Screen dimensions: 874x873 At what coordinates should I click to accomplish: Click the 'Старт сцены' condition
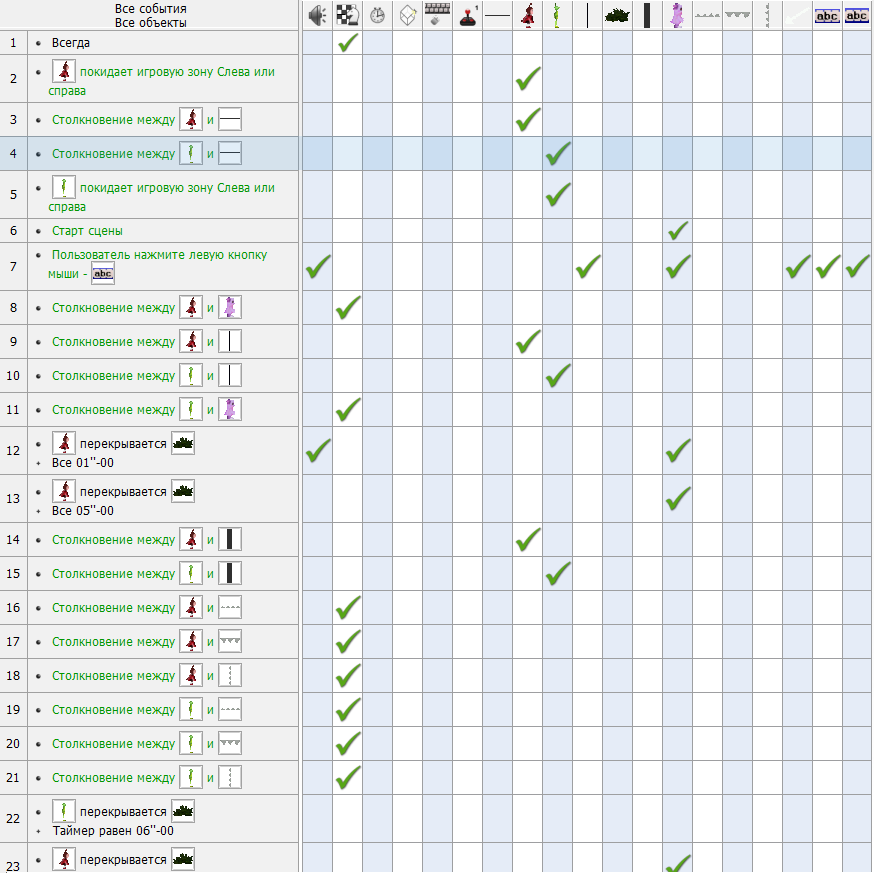(x=87, y=231)
